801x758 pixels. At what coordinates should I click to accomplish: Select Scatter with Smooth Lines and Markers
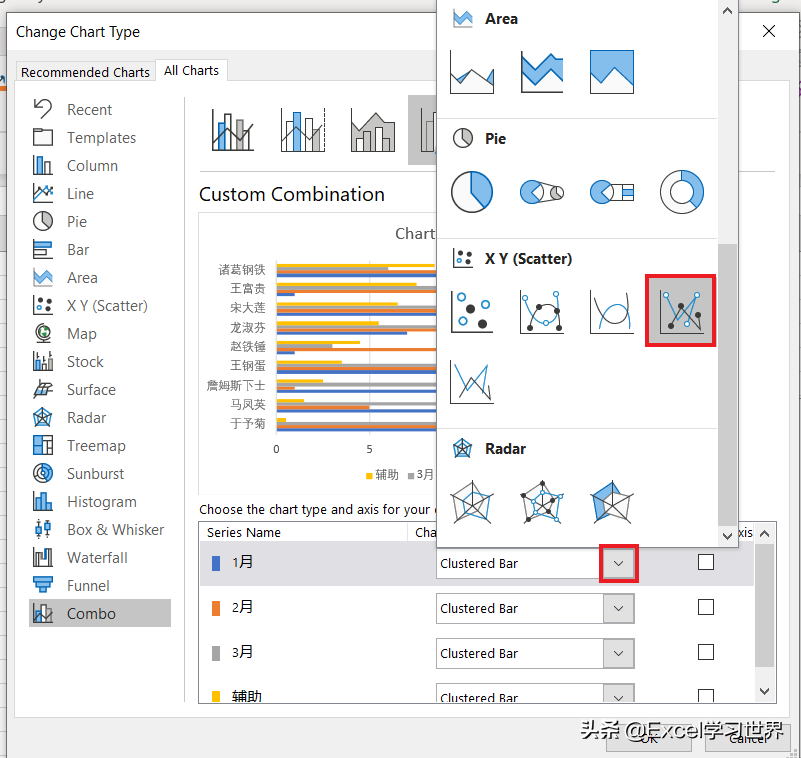(541, 312)
